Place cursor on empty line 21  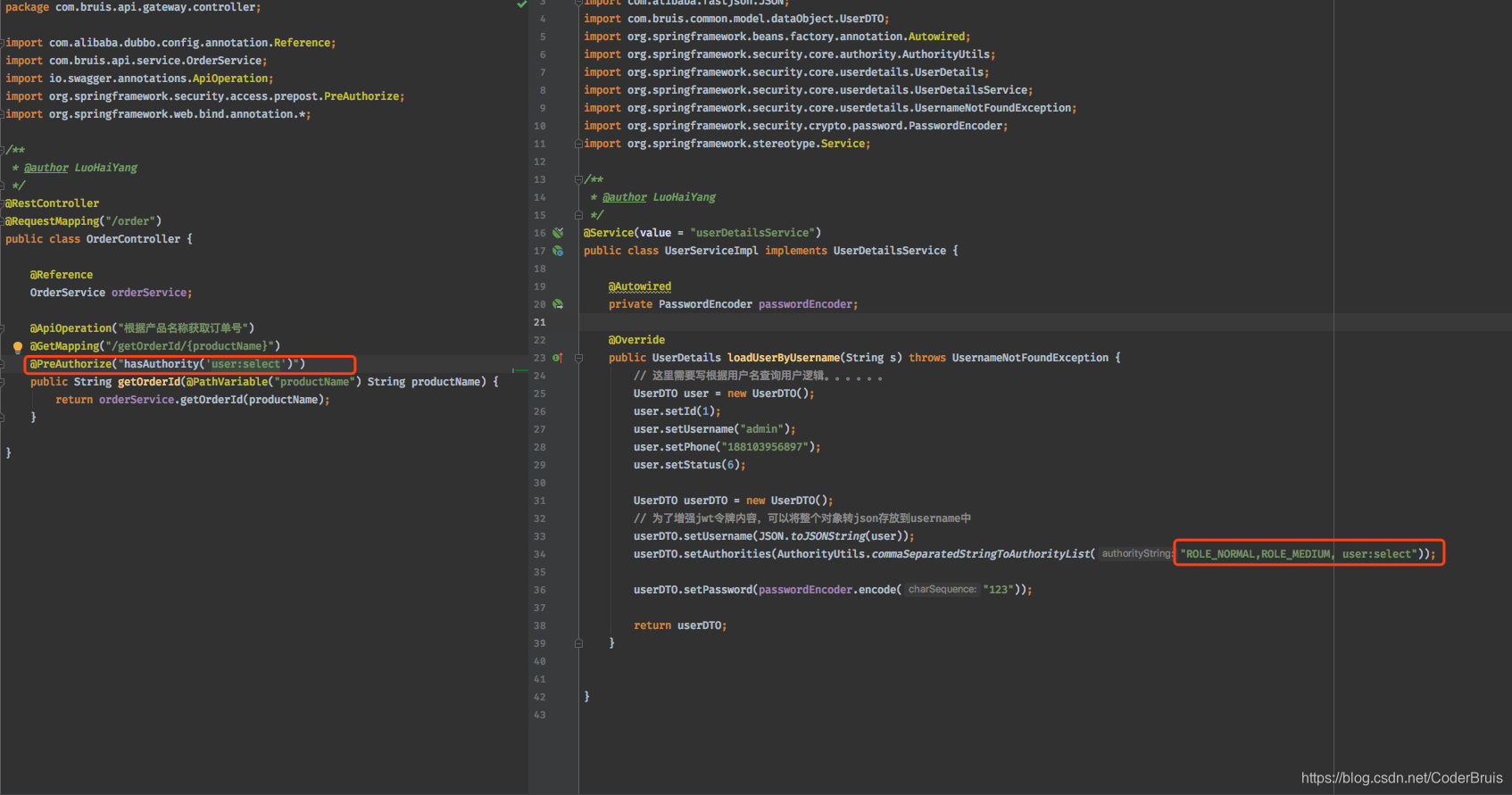(x=1044, y=322)
